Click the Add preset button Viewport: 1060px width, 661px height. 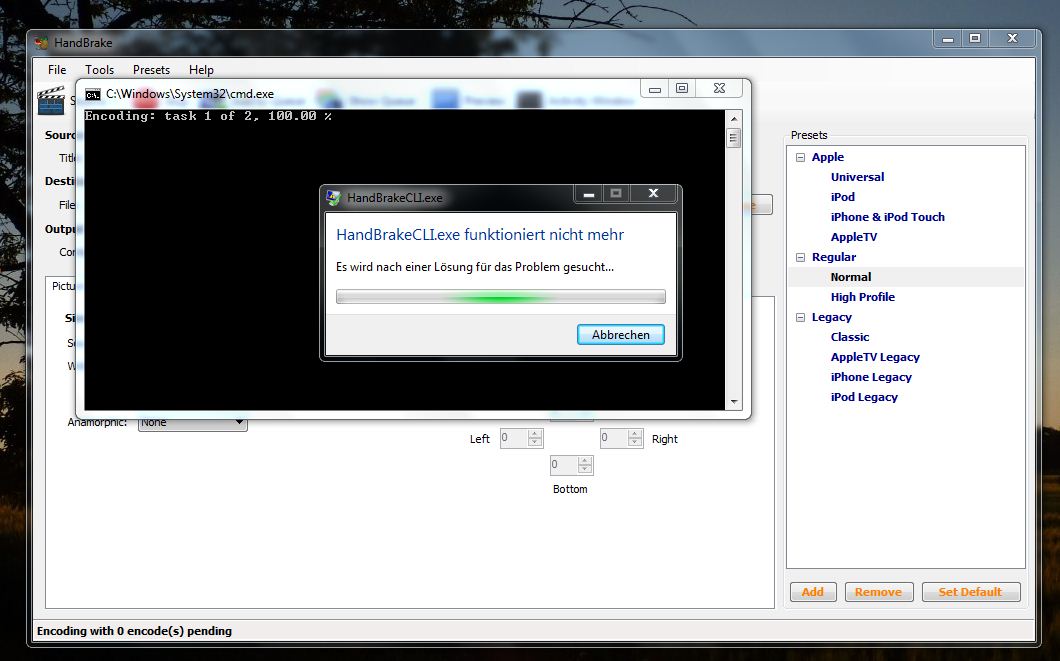coord(813,592)
